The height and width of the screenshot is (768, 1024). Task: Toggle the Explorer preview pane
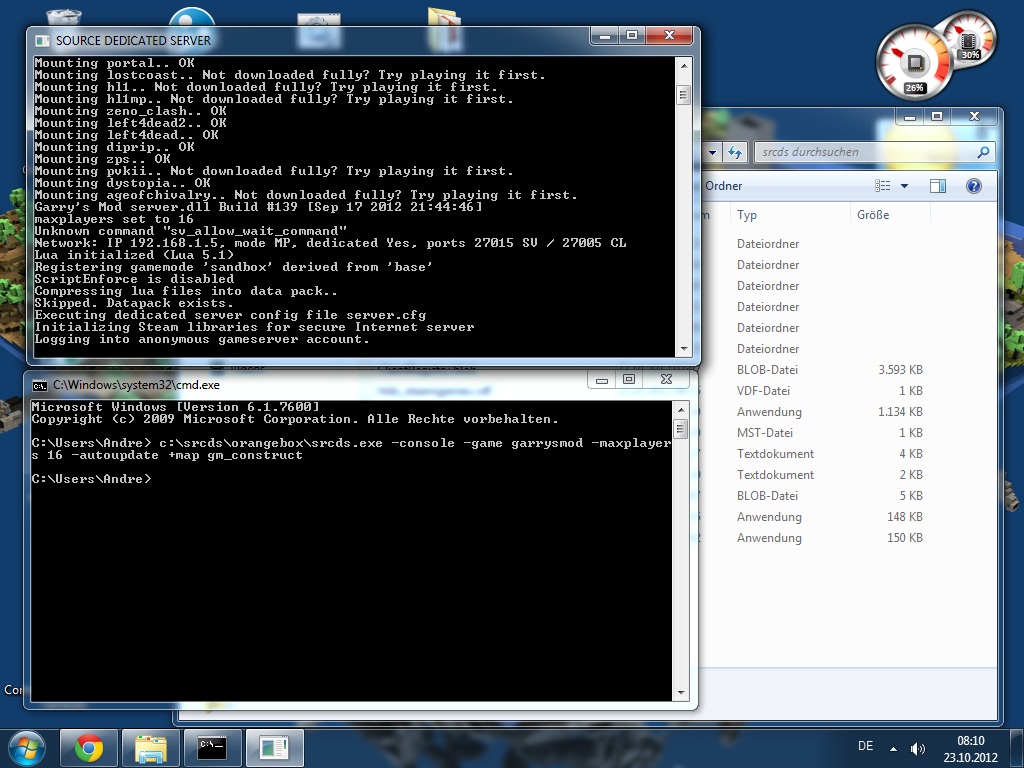coord(937,186)
